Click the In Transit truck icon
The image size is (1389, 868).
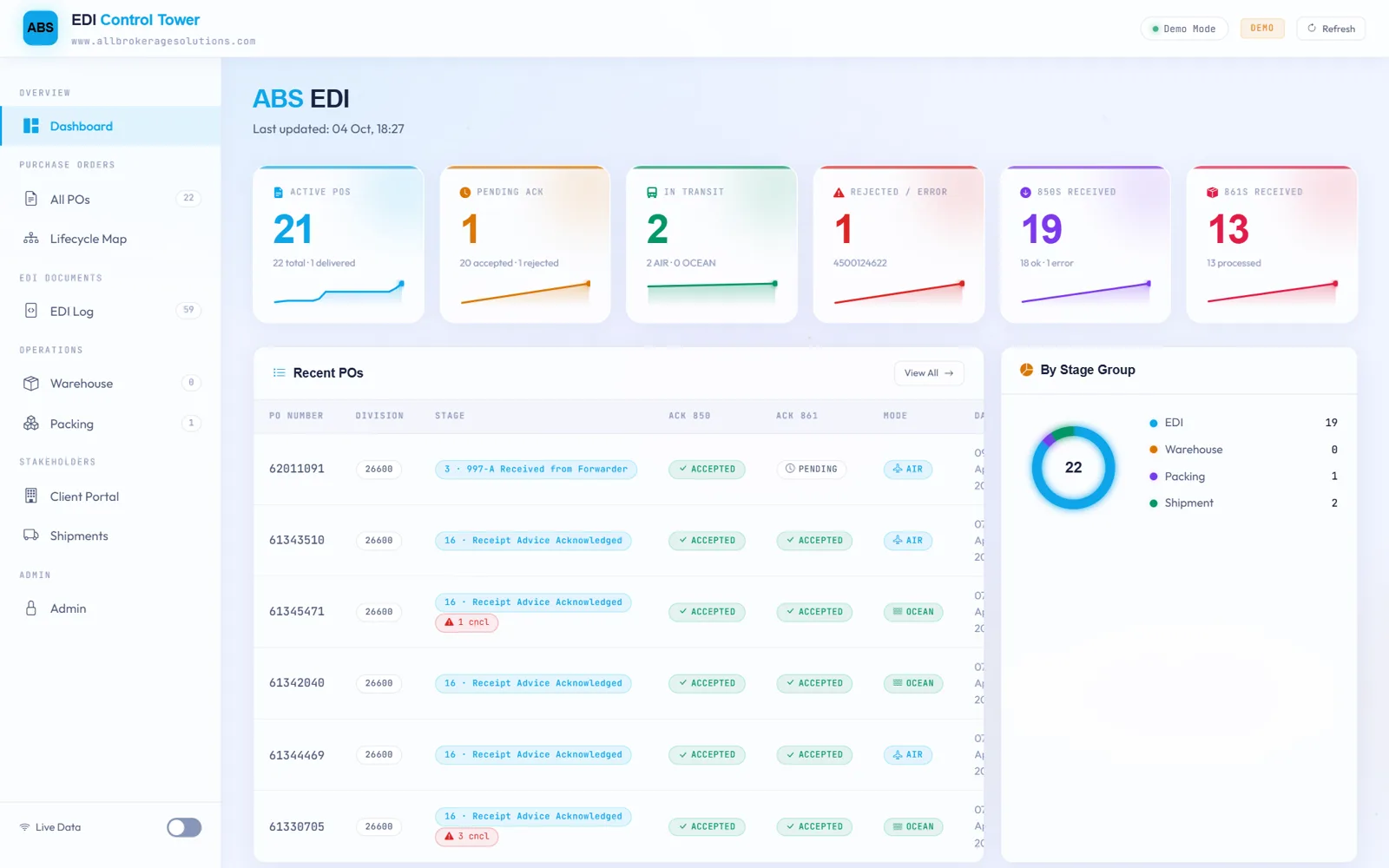tap(652, 192)
